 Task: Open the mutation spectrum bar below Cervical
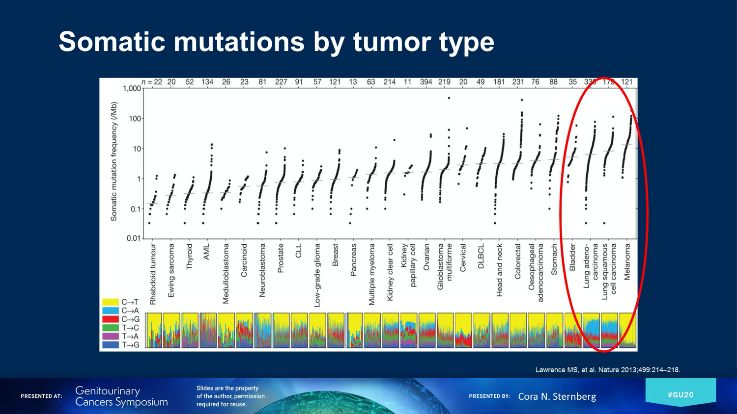pyautogui.click(x=463, y=330)
